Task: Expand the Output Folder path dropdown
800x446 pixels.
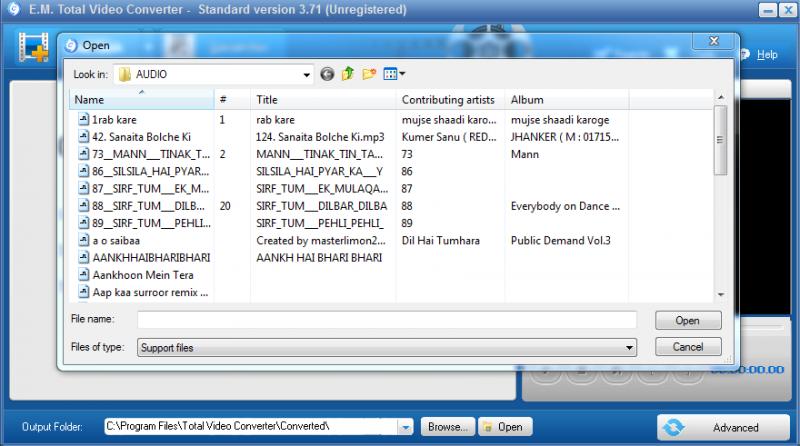Action: [x=406, y=427]
